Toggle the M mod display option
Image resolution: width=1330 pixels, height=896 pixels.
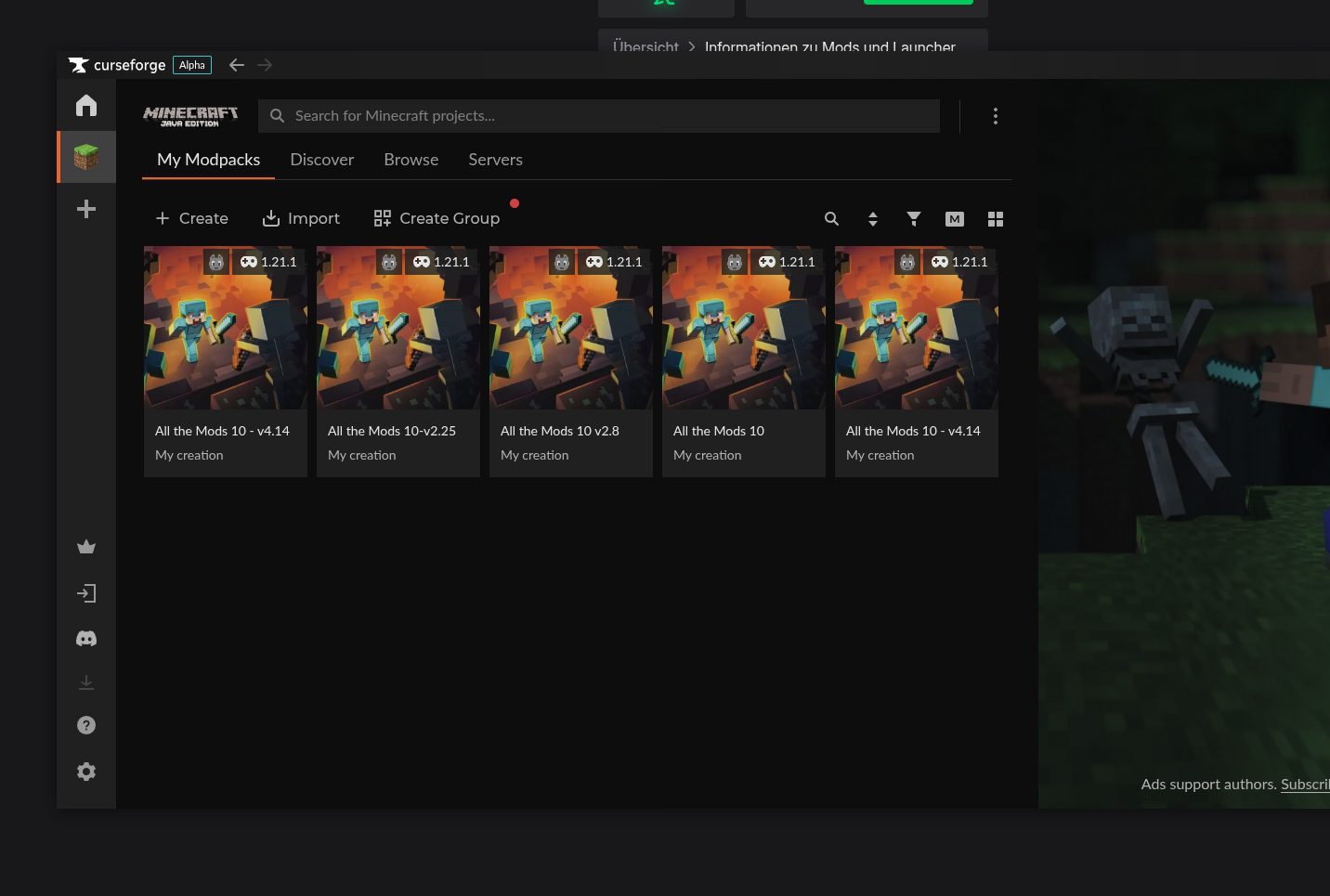click(x=954, y=218)
